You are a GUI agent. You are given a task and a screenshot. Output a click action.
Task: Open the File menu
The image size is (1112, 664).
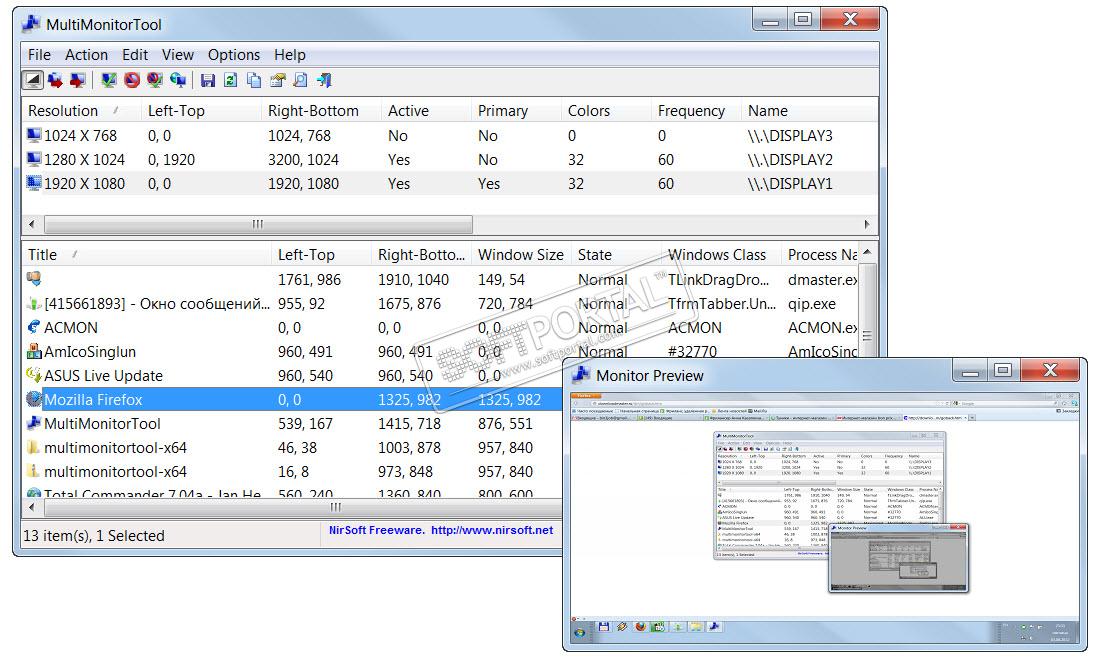coord(39,55)
